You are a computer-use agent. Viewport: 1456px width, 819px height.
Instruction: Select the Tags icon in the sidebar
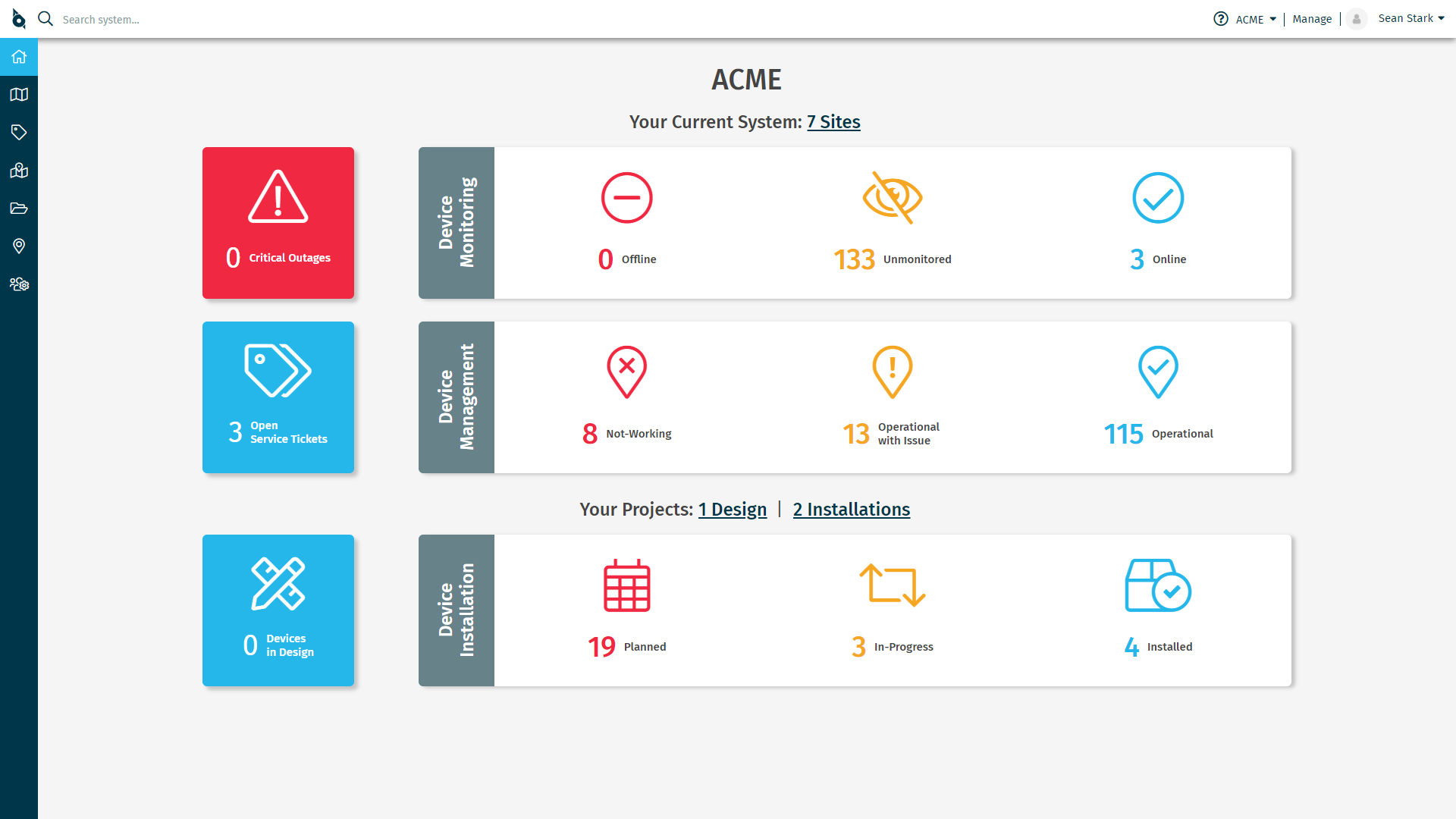[18, 132]
